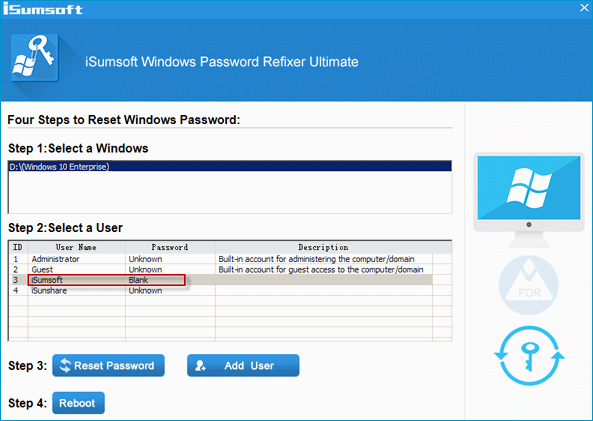Click the Blank password cell for iSumsoft
Viewport: 593px width, 421px height.
pos(170,280)
